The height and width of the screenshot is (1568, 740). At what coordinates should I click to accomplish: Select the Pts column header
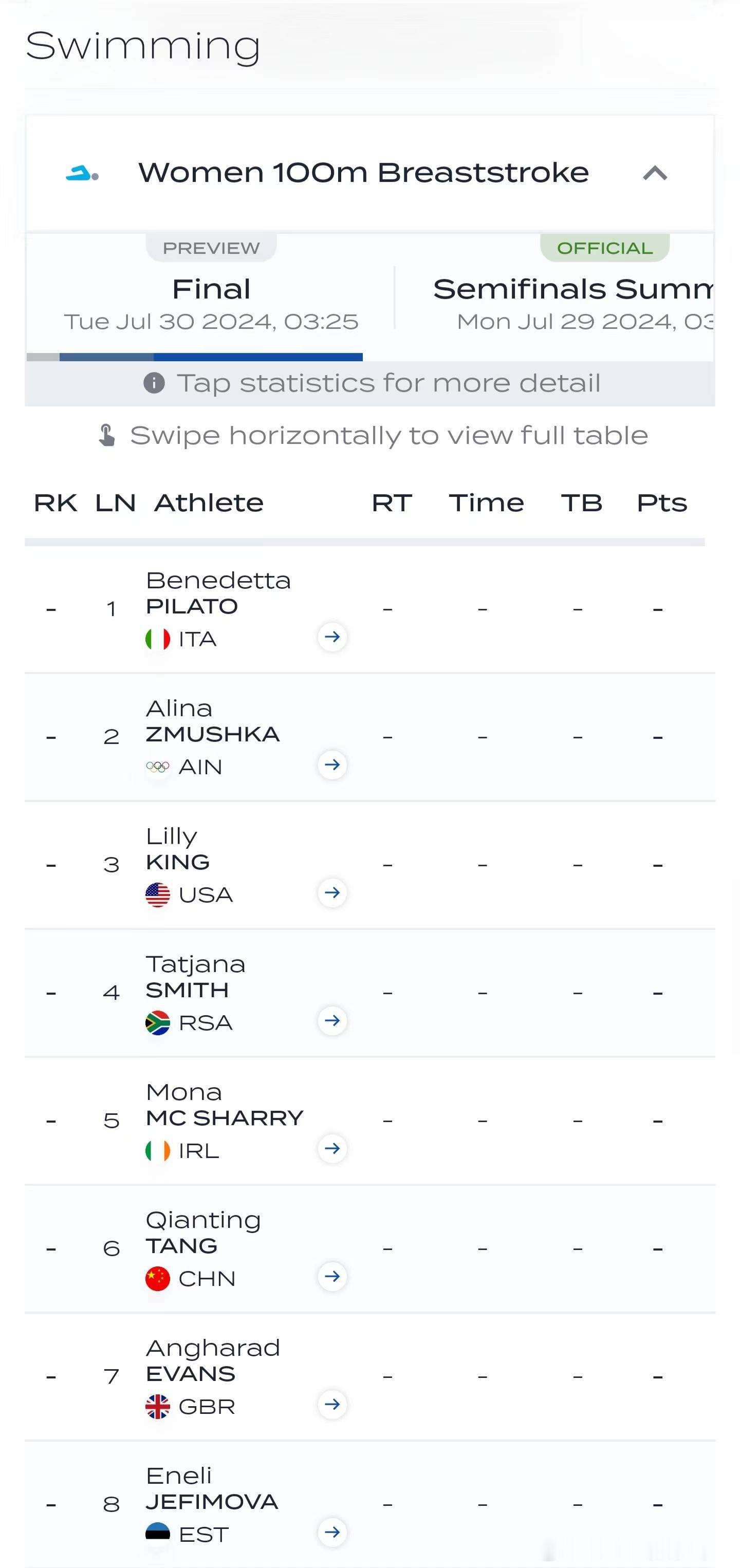[x=661, y=503]
